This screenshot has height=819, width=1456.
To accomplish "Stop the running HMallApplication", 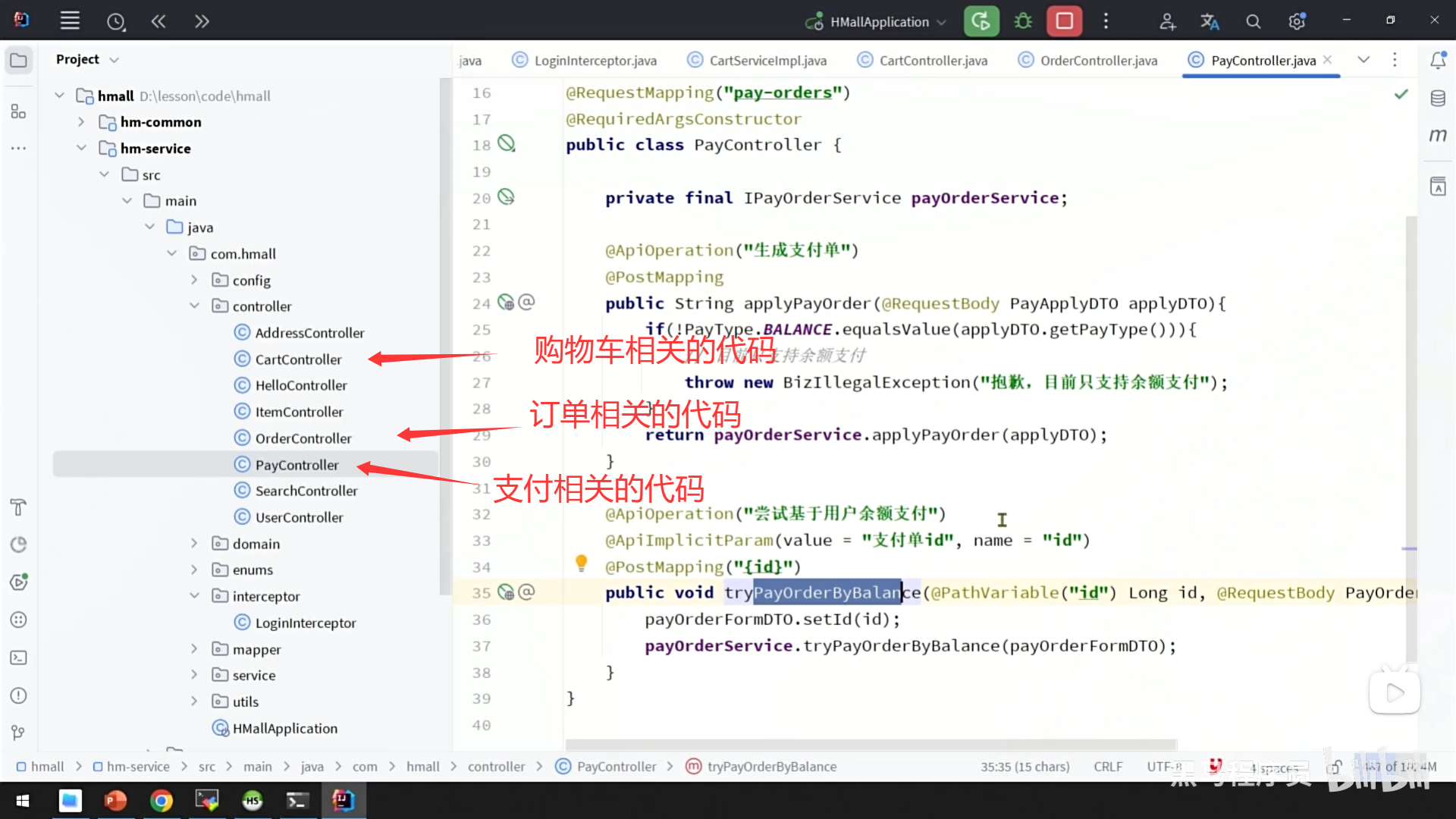I will click(1064, 21).
